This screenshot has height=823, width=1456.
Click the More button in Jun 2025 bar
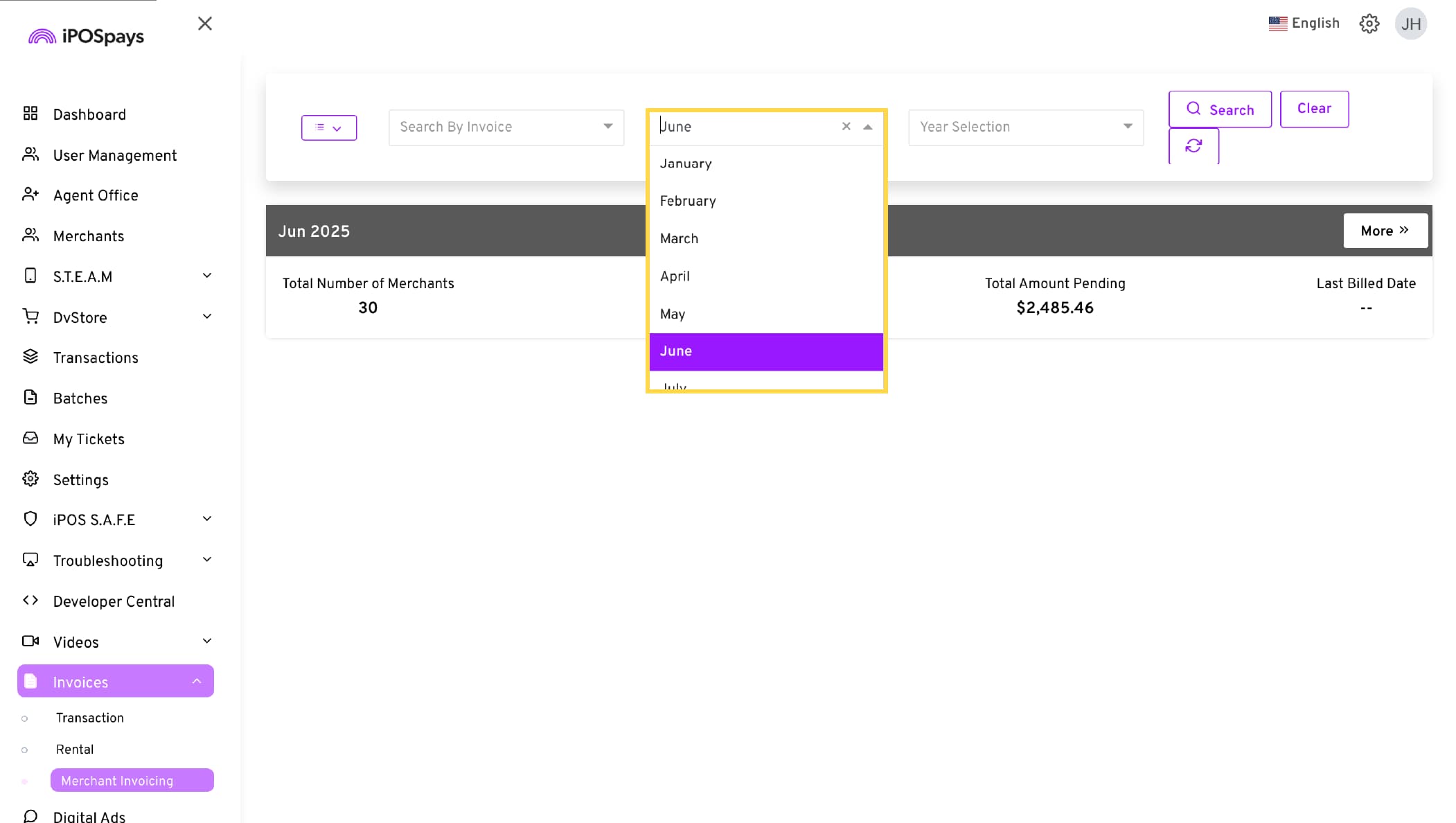tap(1385, 231)
